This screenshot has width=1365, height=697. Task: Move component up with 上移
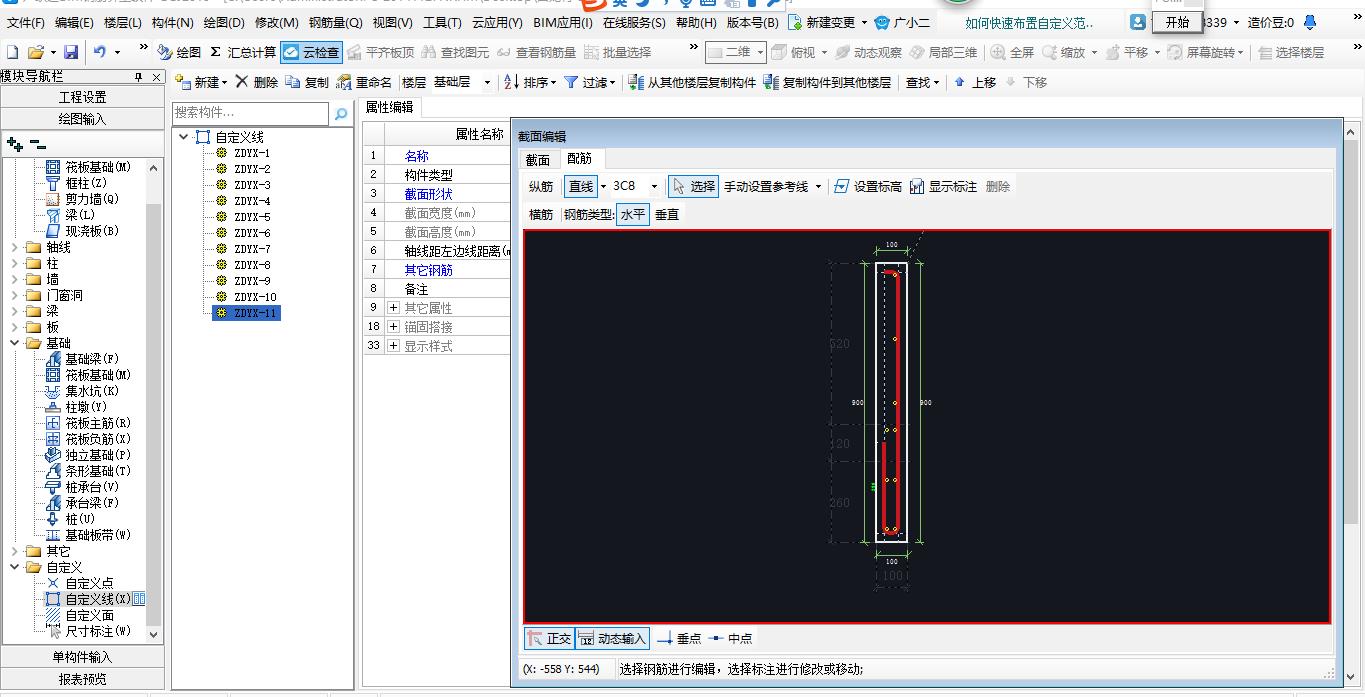(975, 82)
